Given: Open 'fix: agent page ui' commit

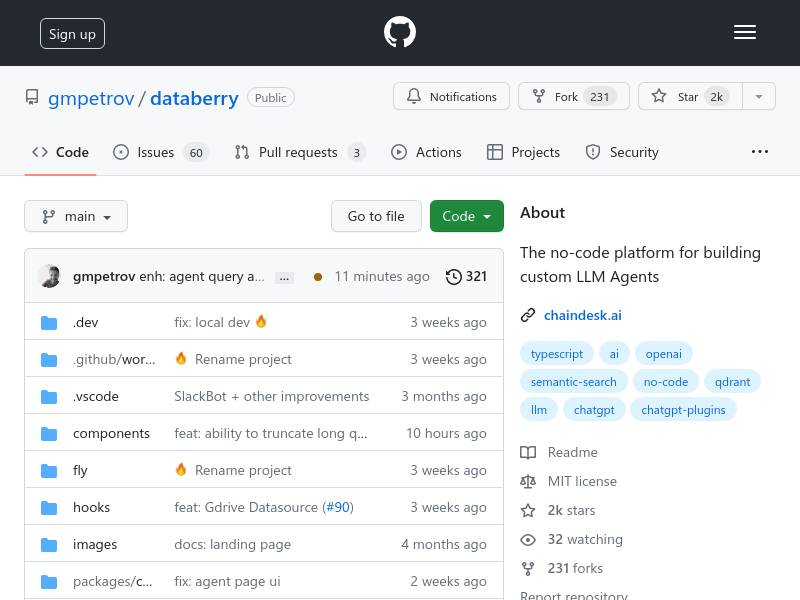Looking at the screenshot, I should click(227, 582).
